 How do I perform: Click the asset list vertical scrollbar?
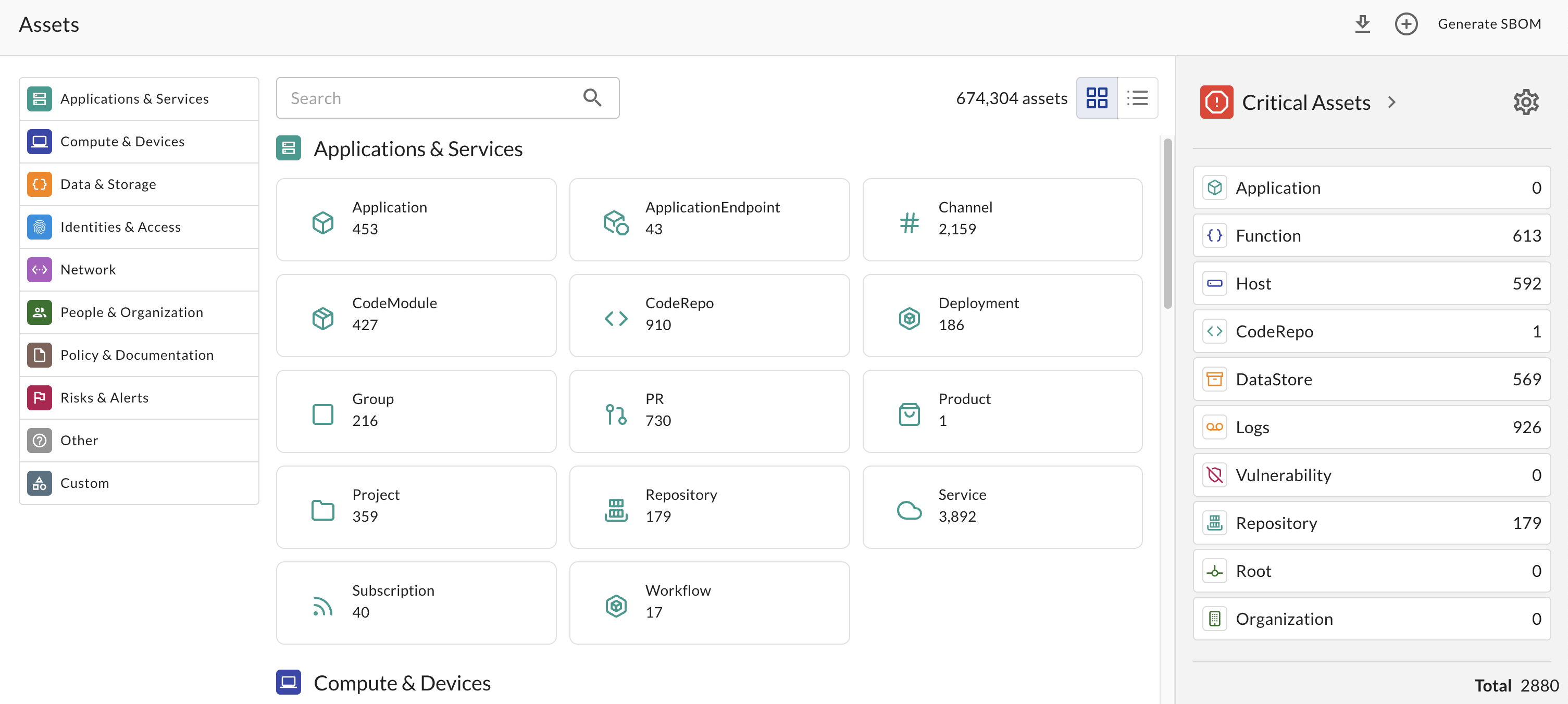coord(1167,223)
